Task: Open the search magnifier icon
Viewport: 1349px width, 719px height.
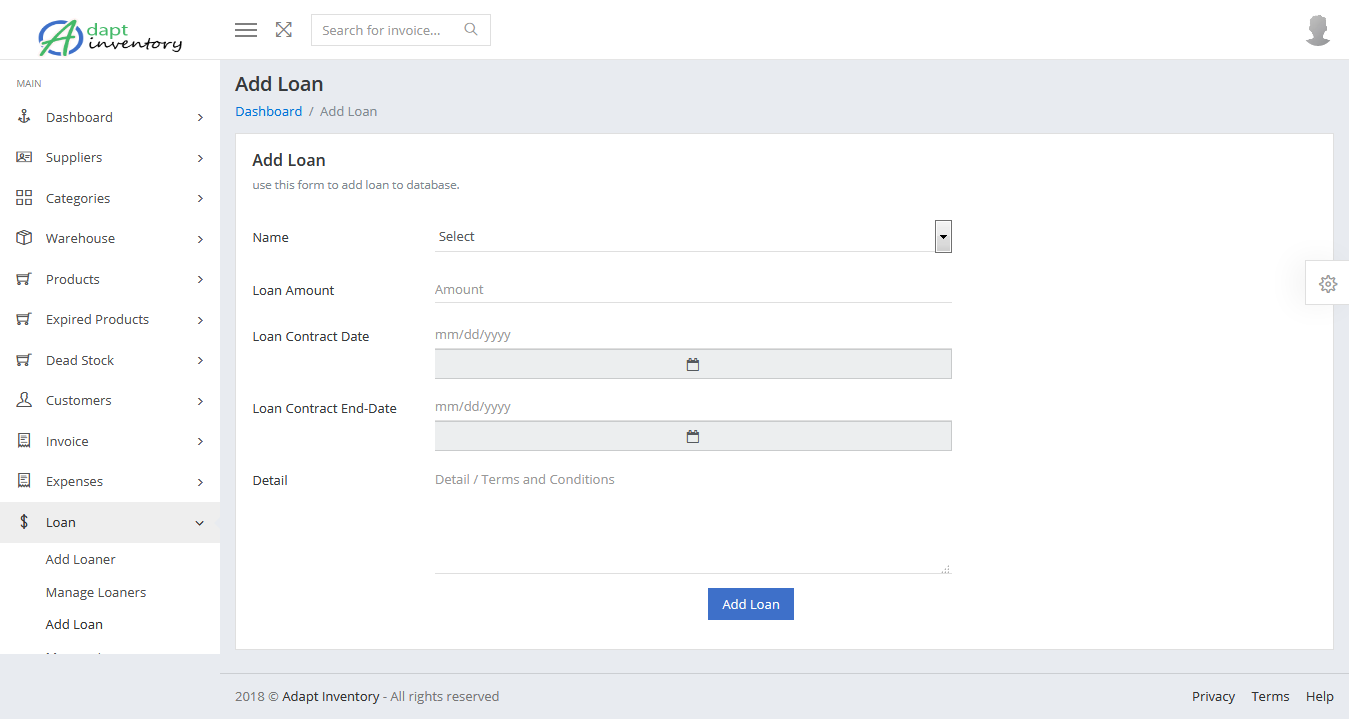Action: [470, 30]
